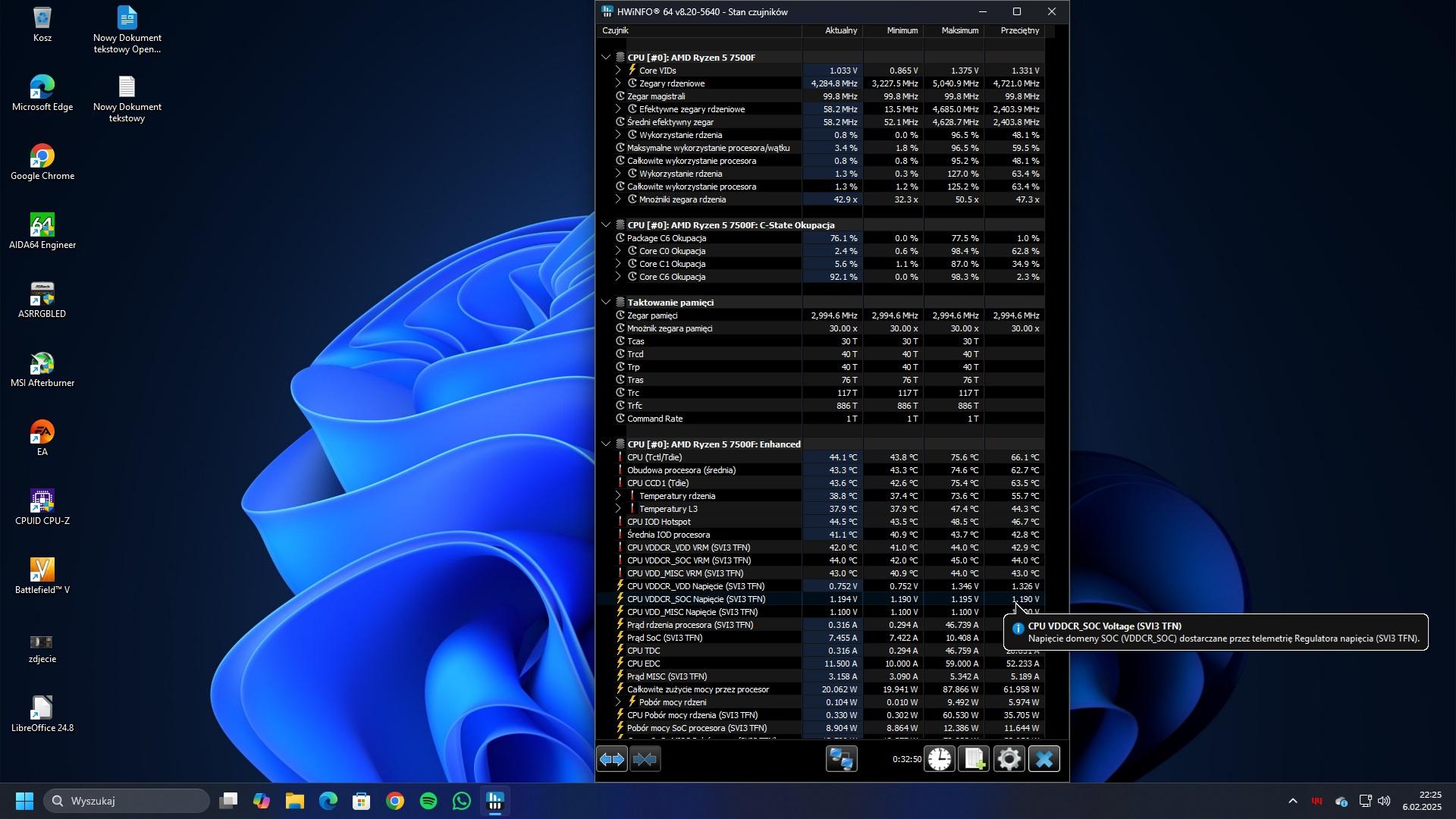Click the Aktualny column header
This screenshot has height=819, width=1456.
841,31
